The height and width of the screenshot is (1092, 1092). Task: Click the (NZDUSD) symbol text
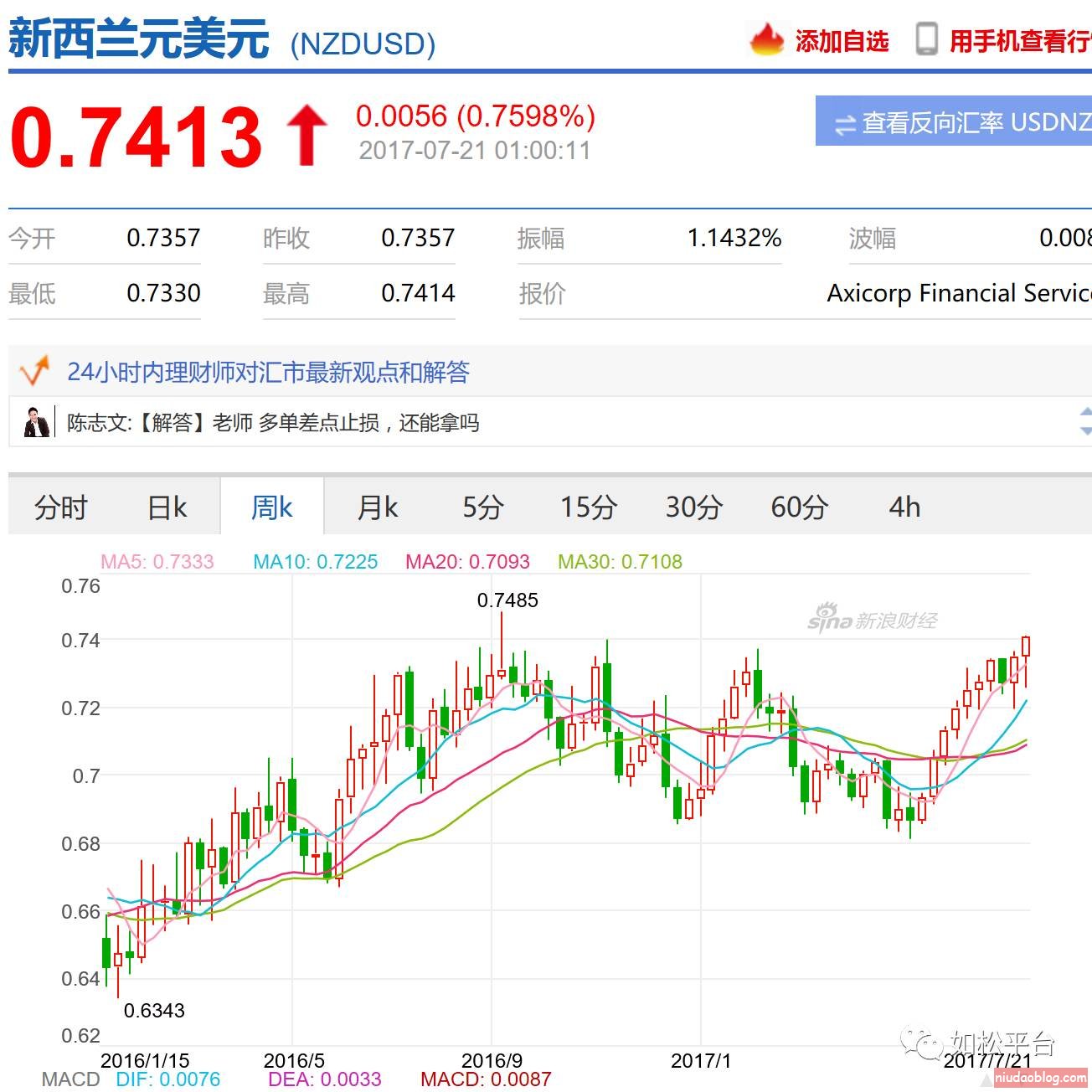click(363, 44)
